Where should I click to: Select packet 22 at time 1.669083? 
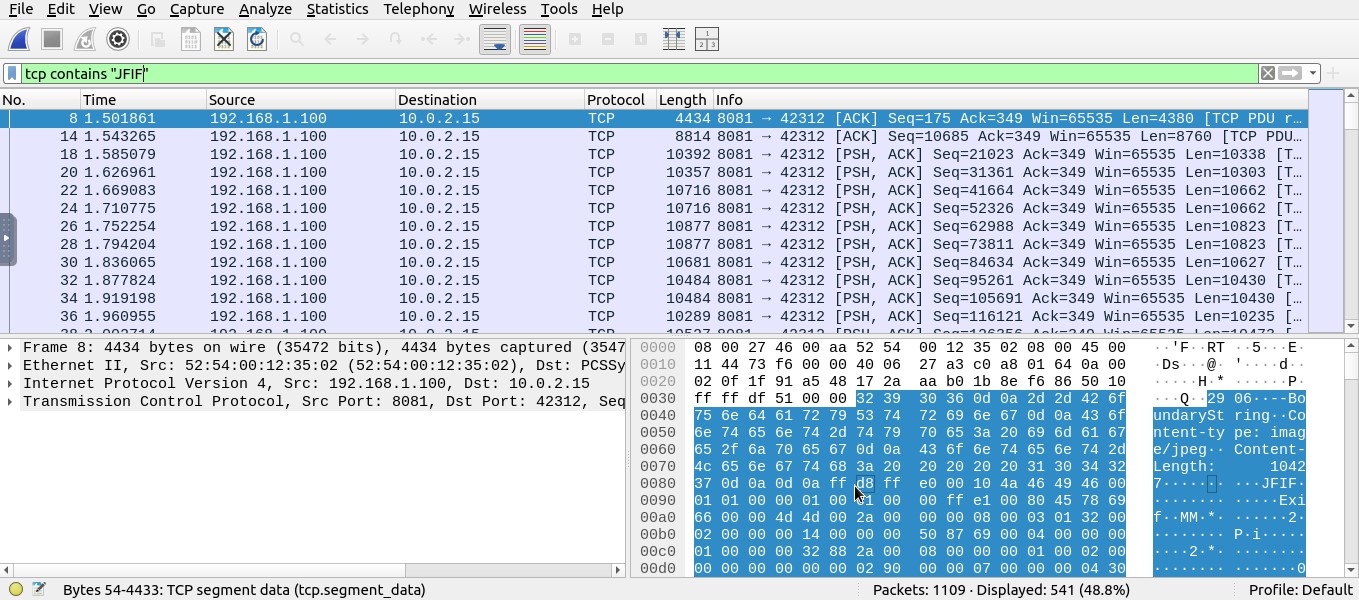pos(654,190)
